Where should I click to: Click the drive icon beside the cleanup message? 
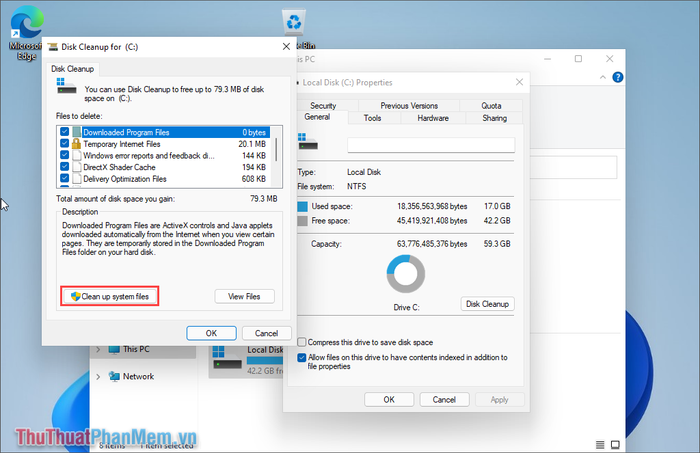(x=67, y=86)
